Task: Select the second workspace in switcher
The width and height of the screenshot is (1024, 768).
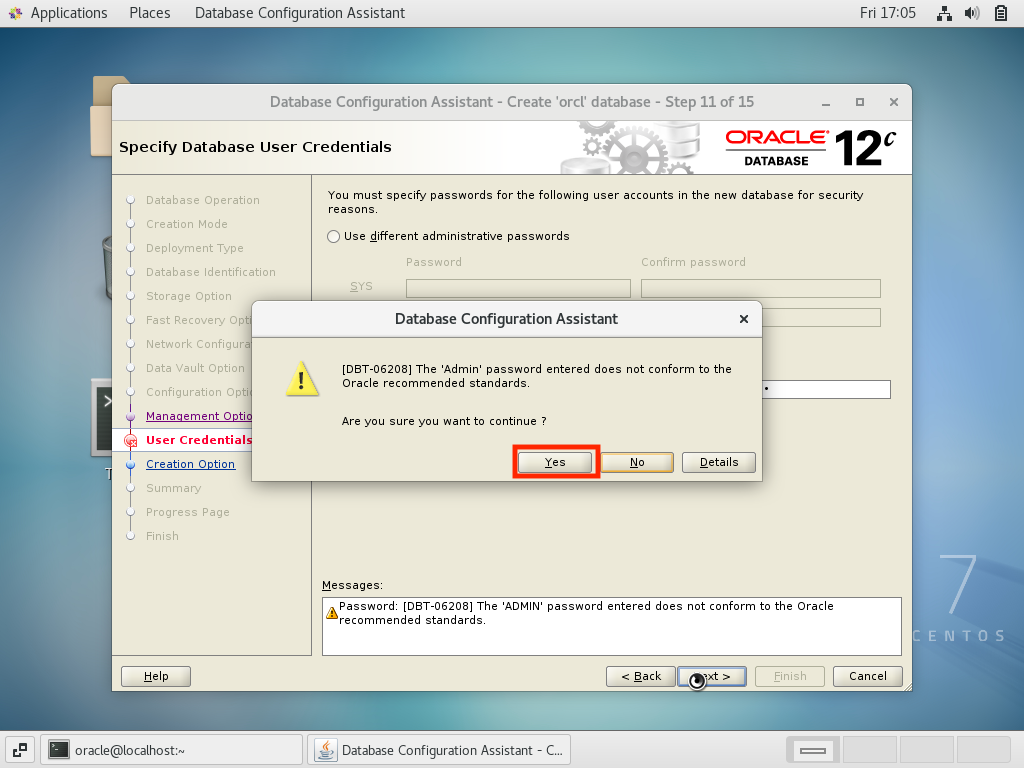Action: pos(870,750)
